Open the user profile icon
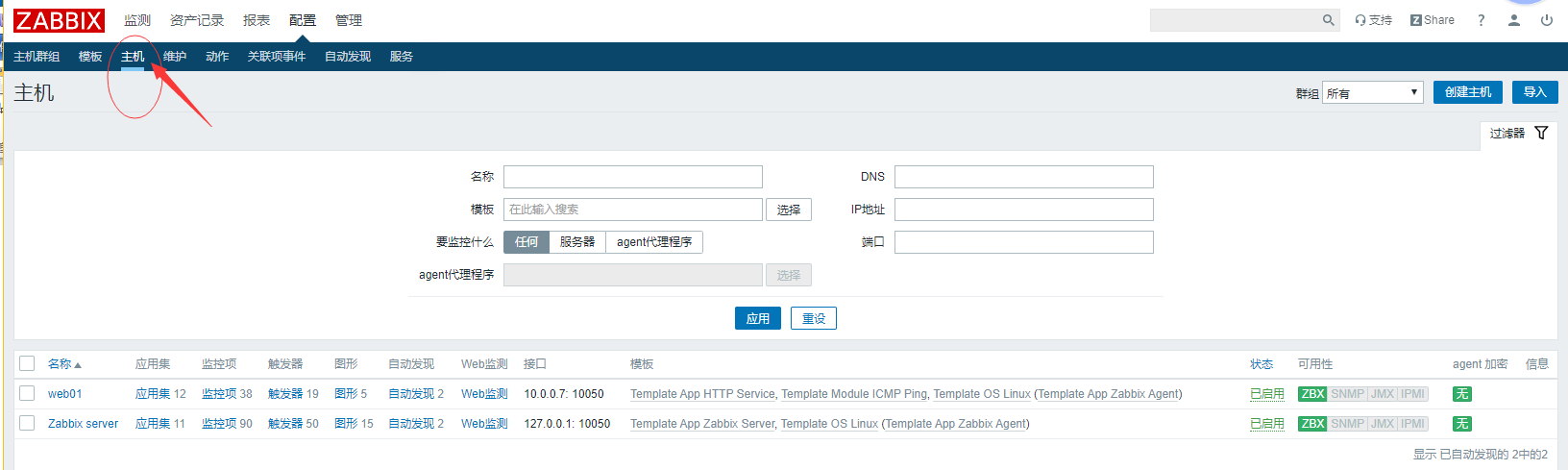The height and width of the screenshot is (470, 1568). pos(1514,20)
